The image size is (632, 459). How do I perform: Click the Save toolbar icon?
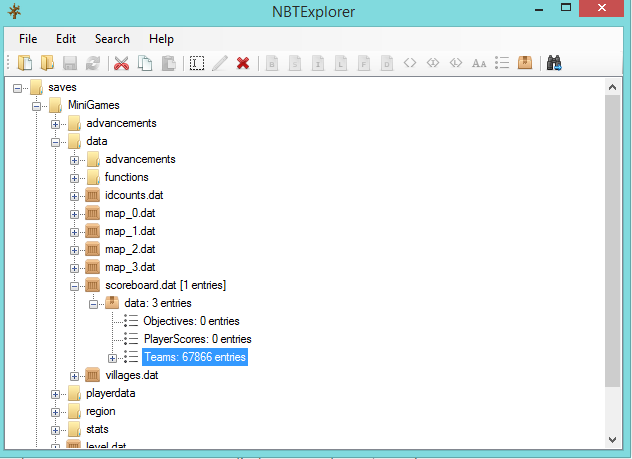click(70, 63)
